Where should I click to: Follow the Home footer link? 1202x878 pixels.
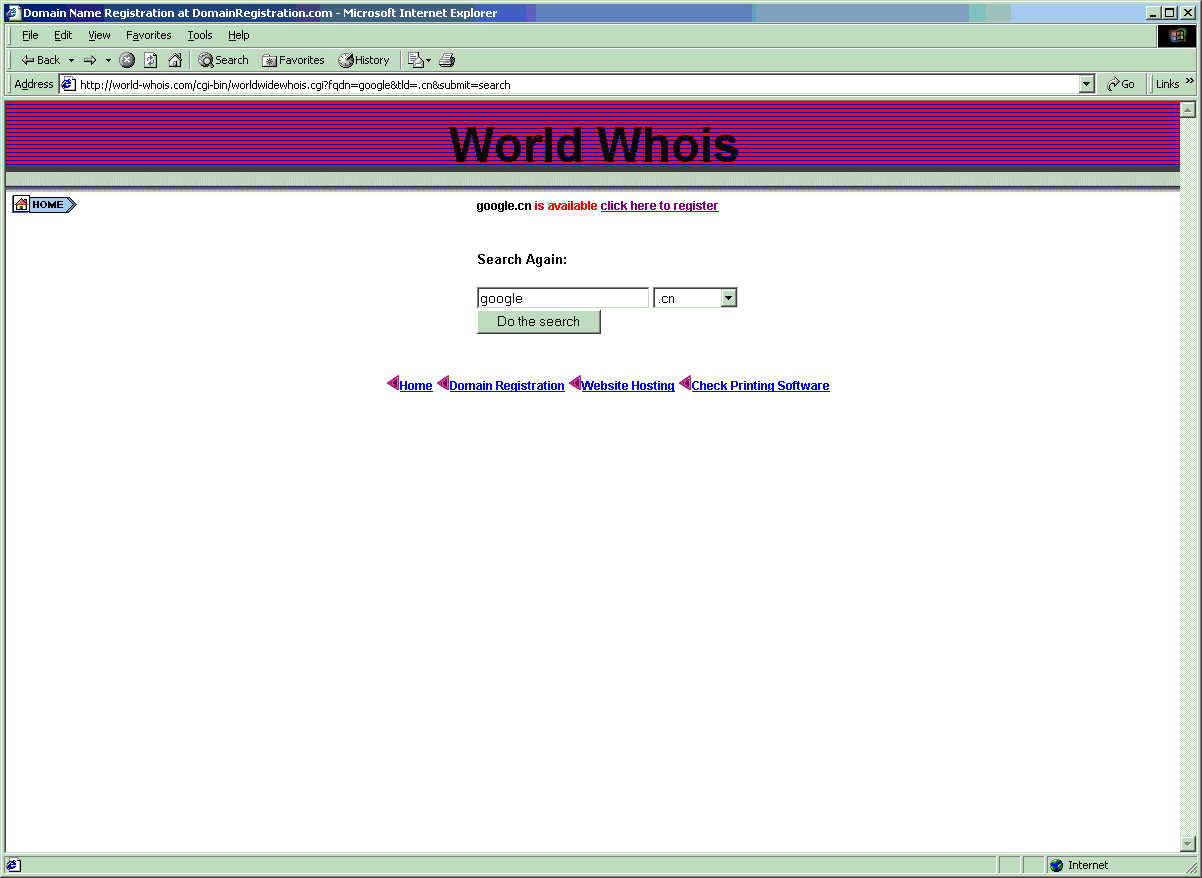coord(416,386)
